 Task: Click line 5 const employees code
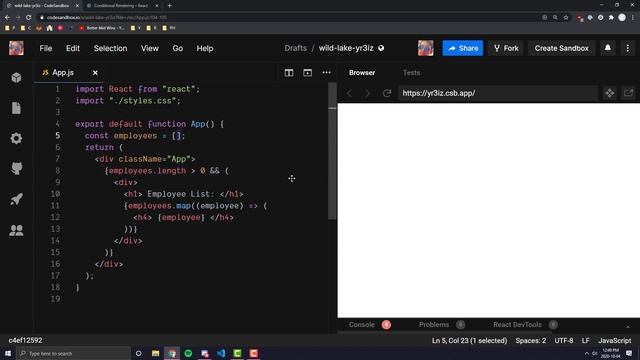135,136
